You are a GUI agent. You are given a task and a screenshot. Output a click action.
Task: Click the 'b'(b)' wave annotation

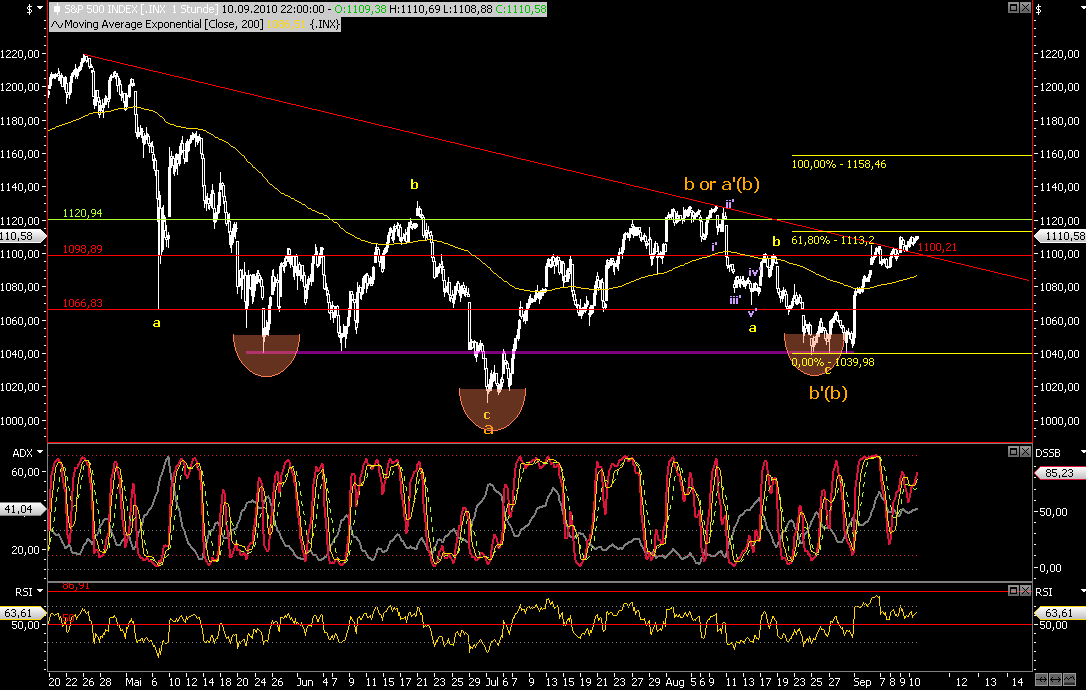click(x=828, y=393)
